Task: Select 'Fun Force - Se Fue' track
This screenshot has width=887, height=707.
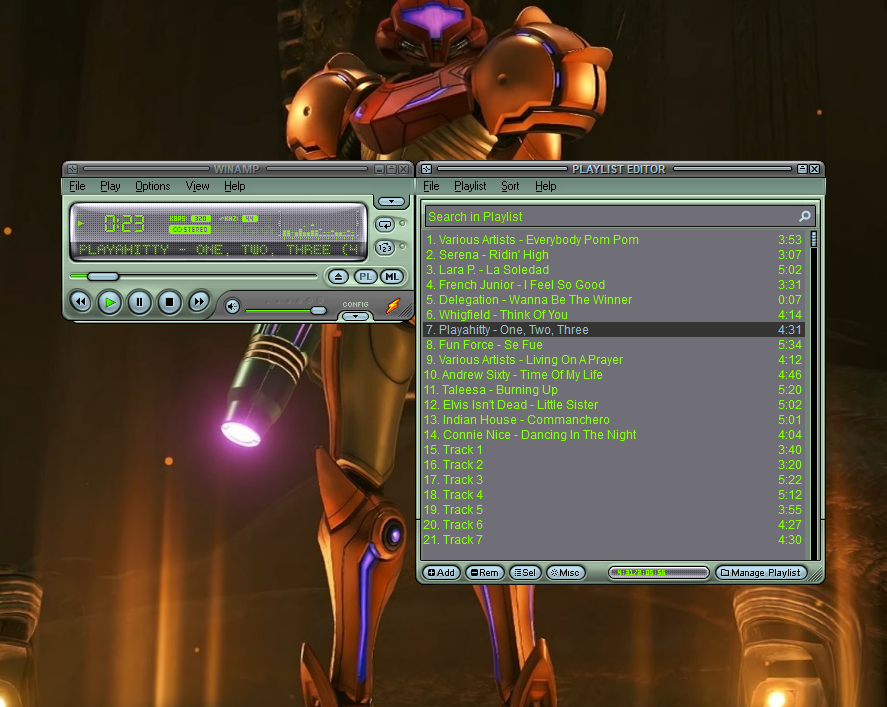Action: point(613,344)
